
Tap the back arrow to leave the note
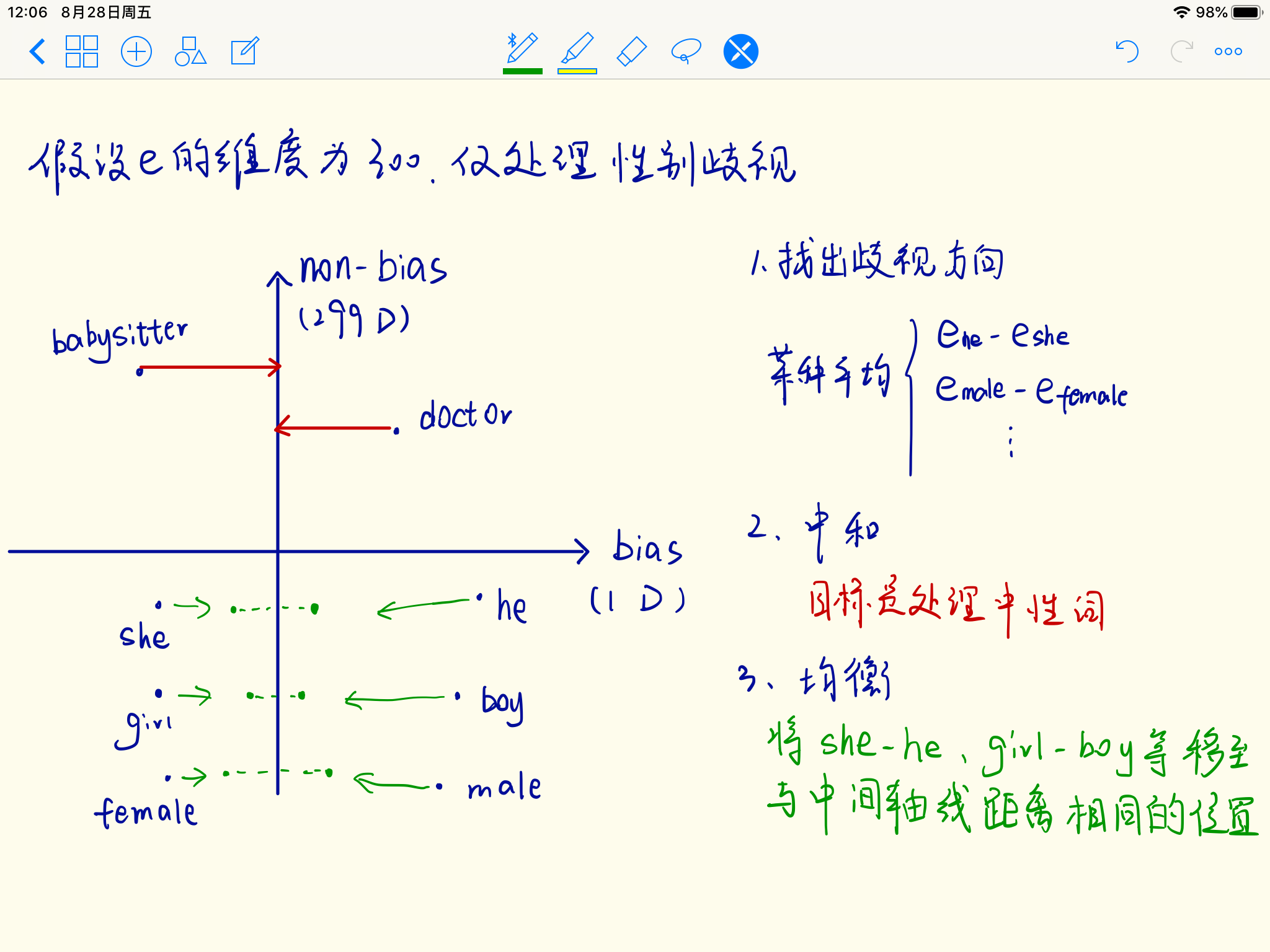pos(37,51)
